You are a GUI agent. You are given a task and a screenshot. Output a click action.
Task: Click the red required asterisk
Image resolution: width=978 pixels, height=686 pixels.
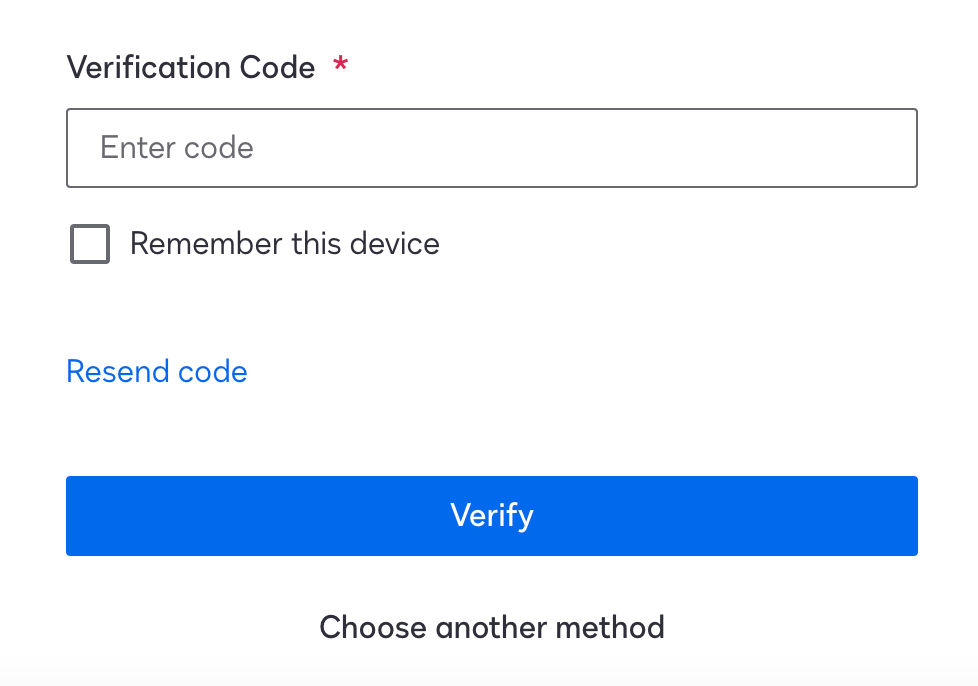[x=339, y=65]
